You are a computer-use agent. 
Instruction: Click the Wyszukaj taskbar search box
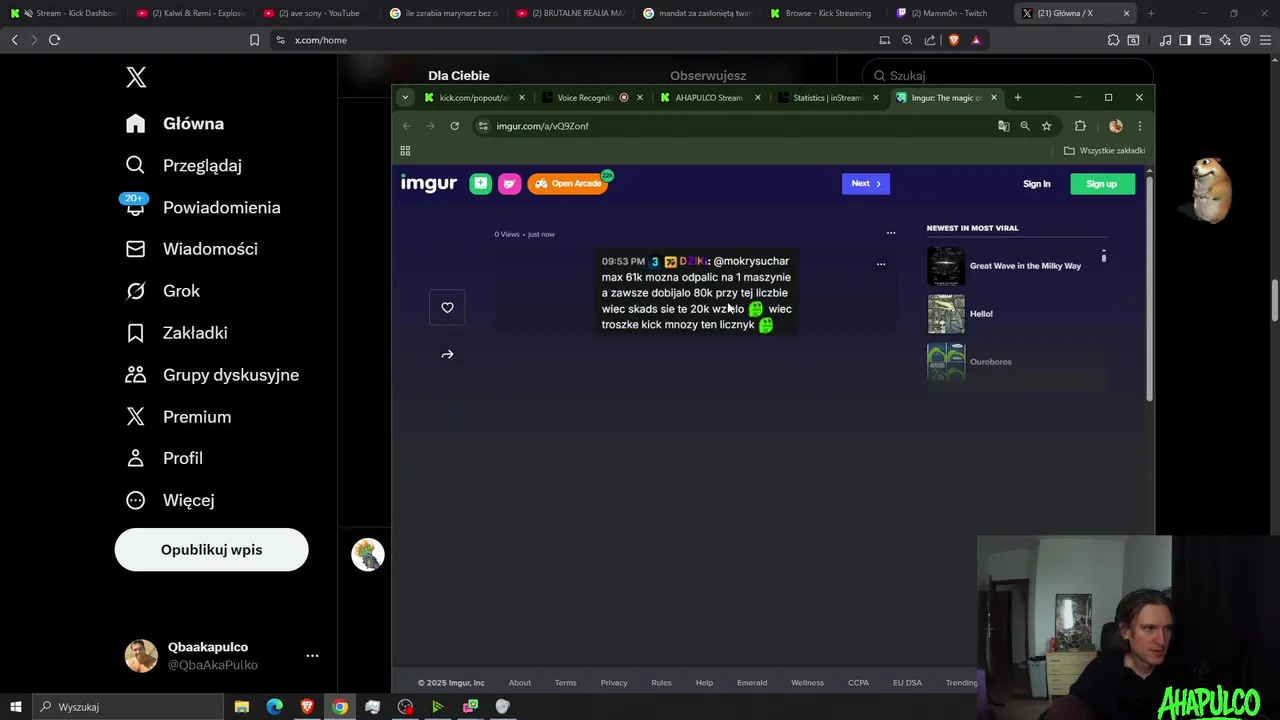[127, 707]
